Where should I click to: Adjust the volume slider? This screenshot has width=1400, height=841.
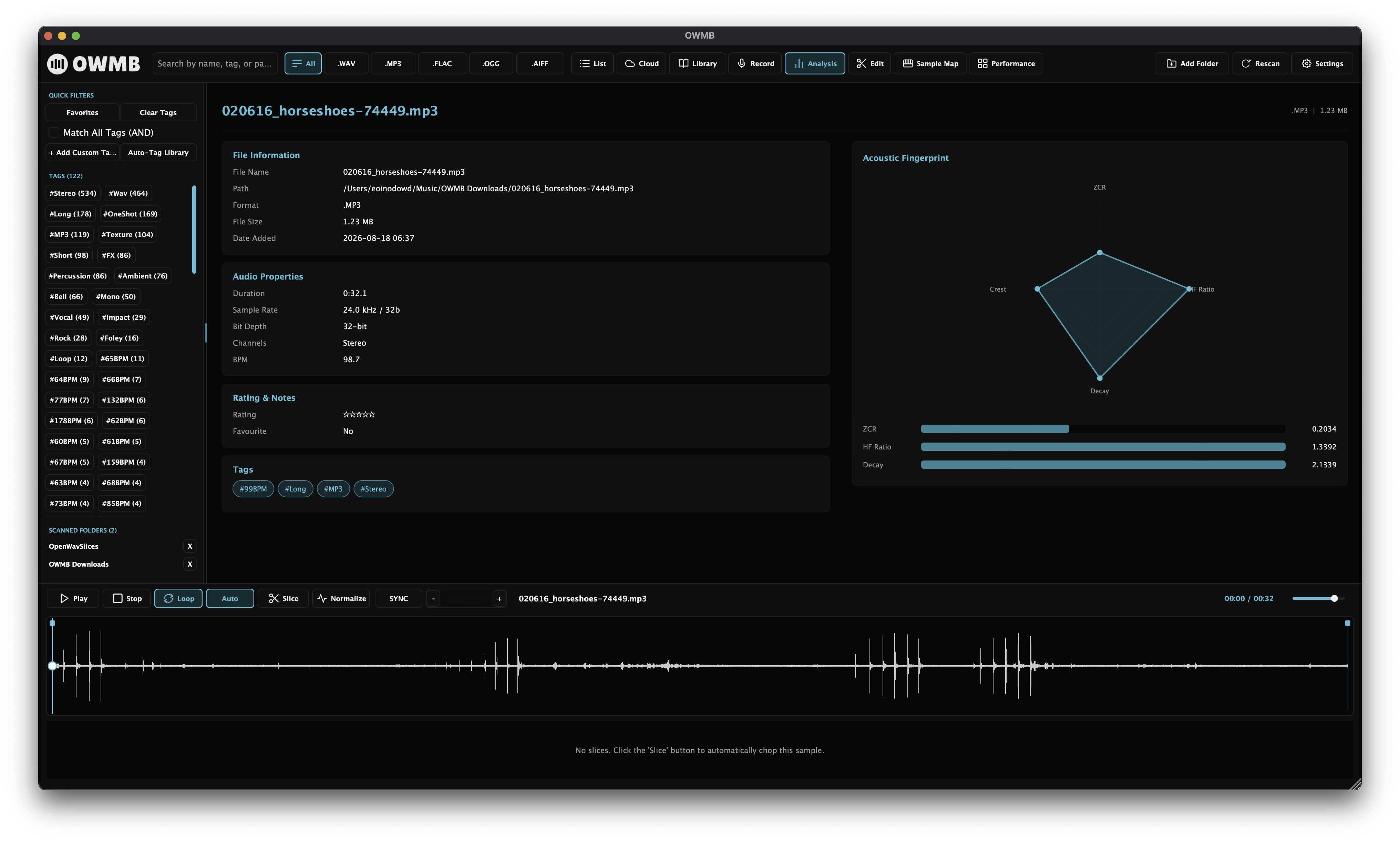(1318, 598)
